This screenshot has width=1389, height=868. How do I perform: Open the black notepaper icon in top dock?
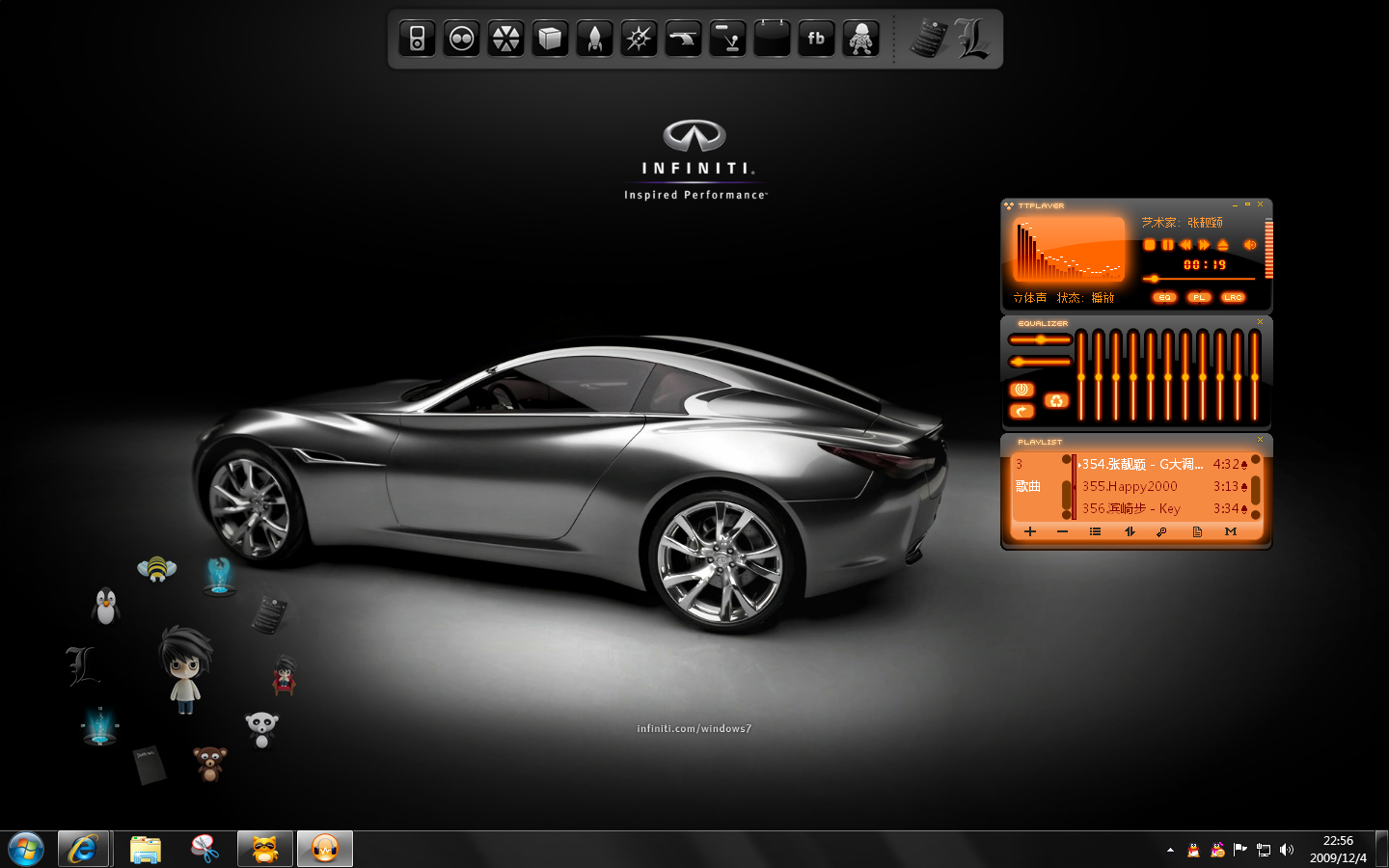930,39
